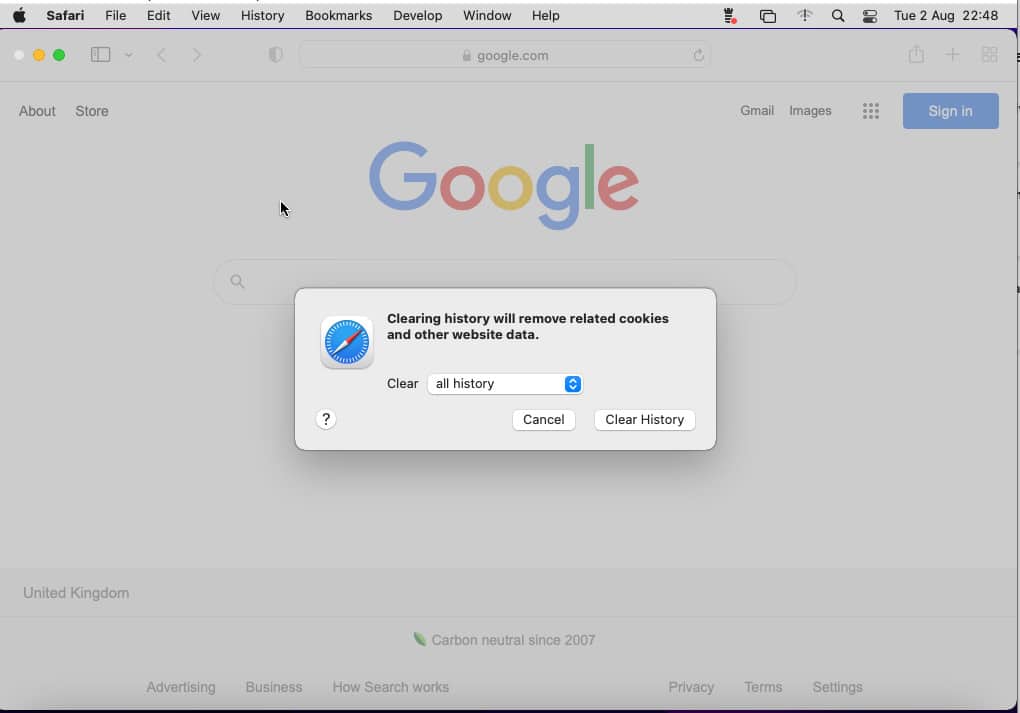Image resolution: width=1020 pixels, height=713 pixels.
Task: Cancel the clear history dialog
Action: (544, 420)
